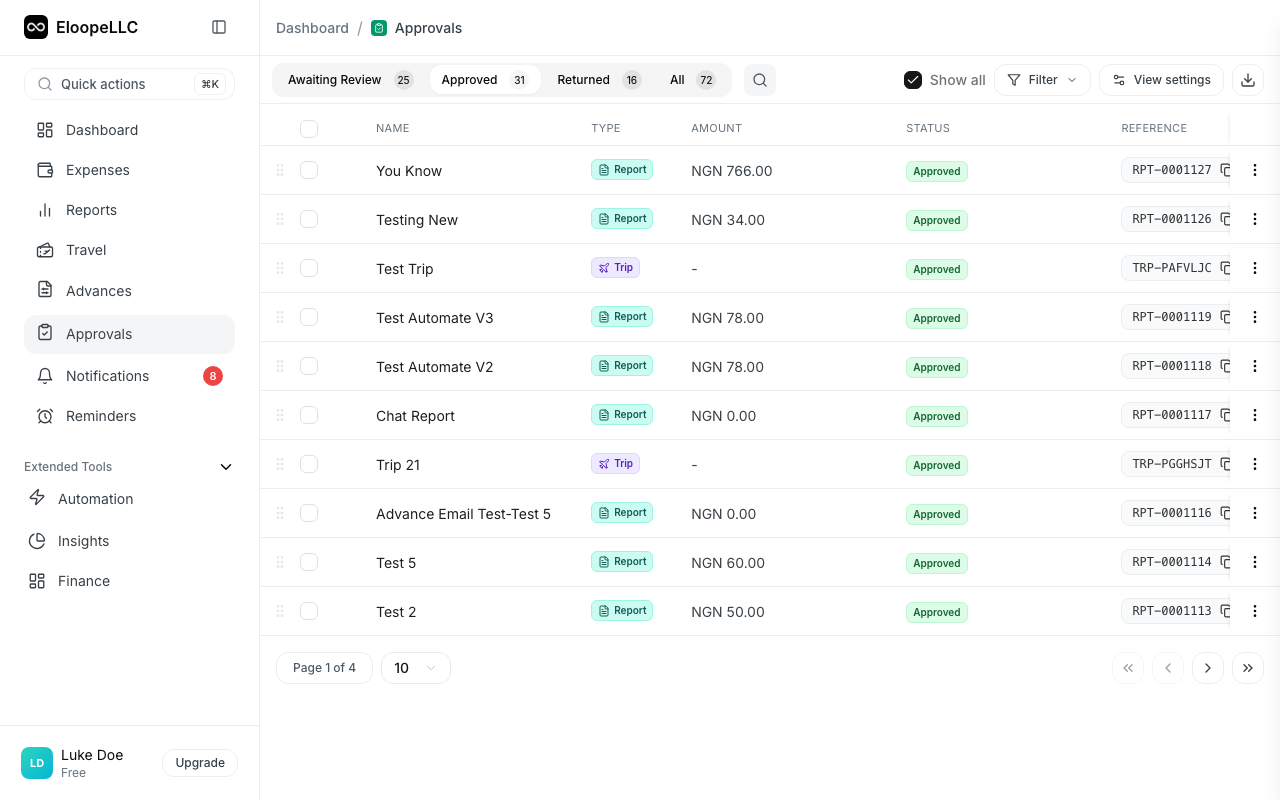Viewport: 1280px width, 800px height.
Task: Open the three-dot menu for Test Trip
Action: [x=1255, y=268]
